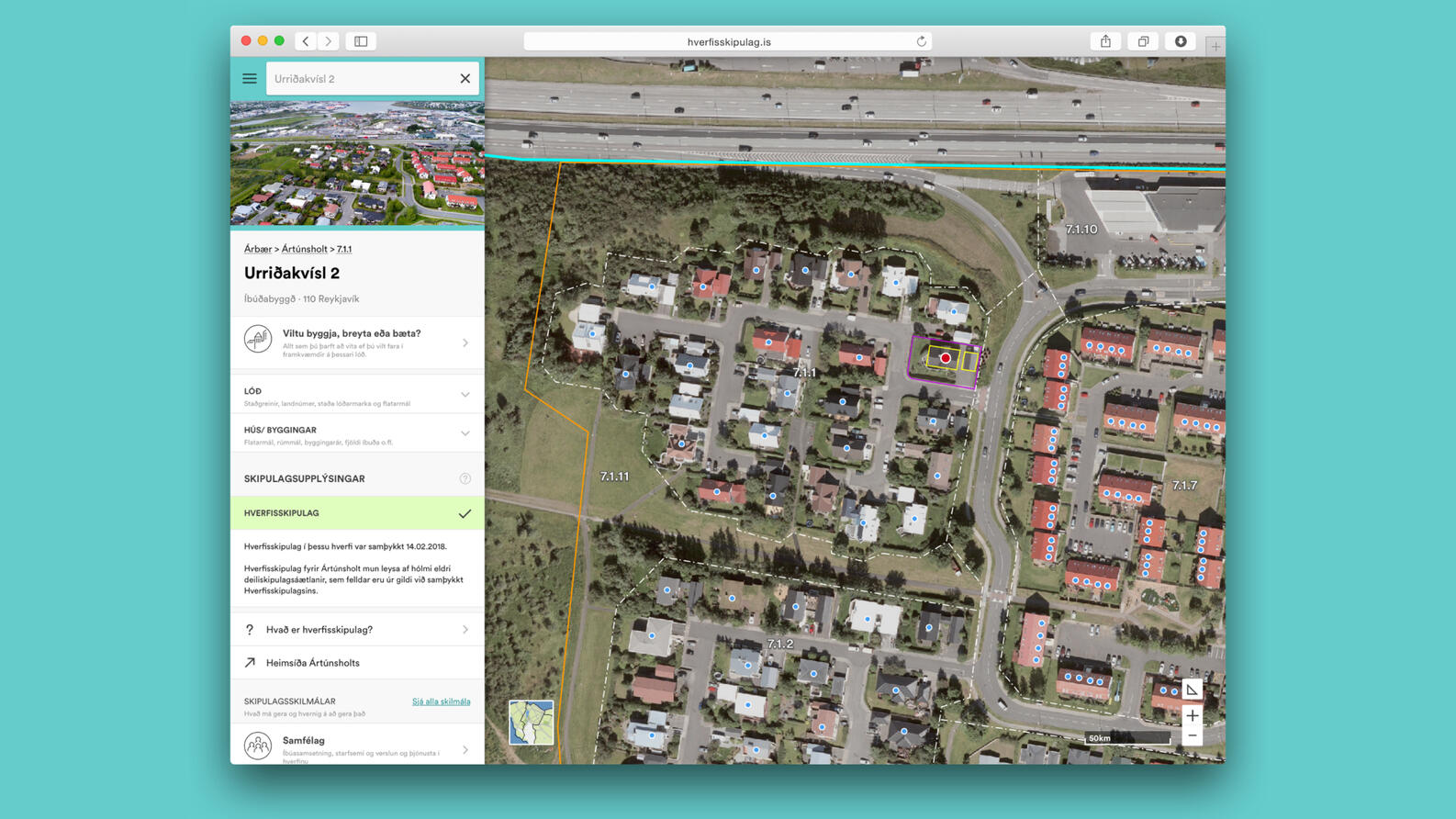Open the hamburger menu in sidebar
This screenshot has height=819, width=1456.
[x=249, y=79]
